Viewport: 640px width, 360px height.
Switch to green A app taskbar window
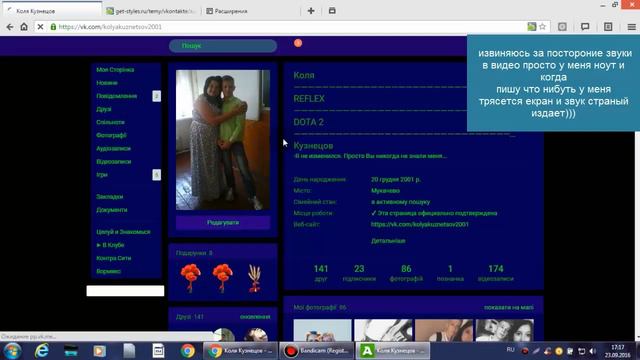(393, 351)
